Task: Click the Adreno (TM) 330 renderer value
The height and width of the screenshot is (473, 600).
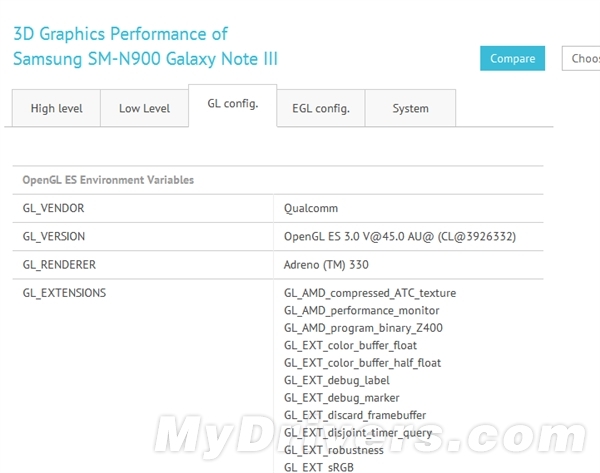Action: [326, 265]
